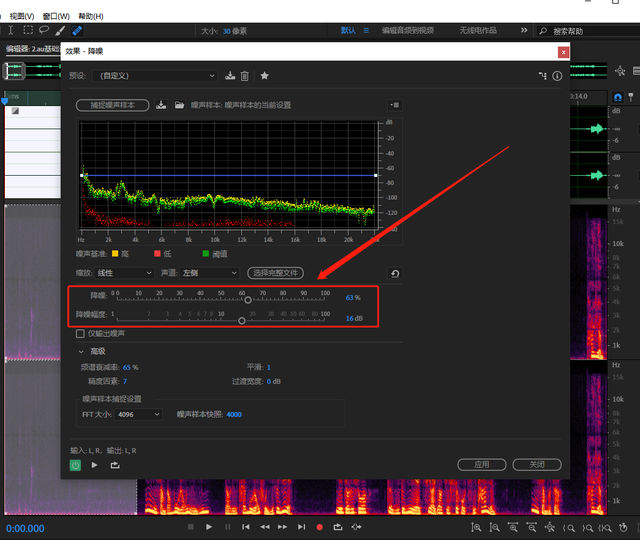This screenshot has height=540, width=640.
Task: Click the 0:00.000 timecode display
Action: pyautogui.click(x=25, y=529)
